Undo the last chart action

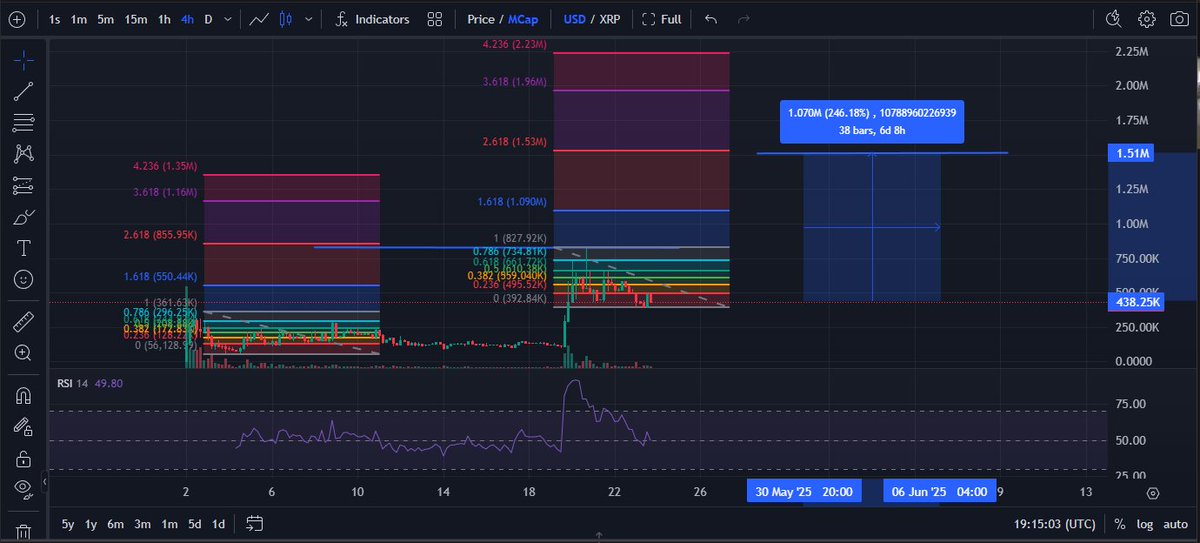click(x=711, y=19)
